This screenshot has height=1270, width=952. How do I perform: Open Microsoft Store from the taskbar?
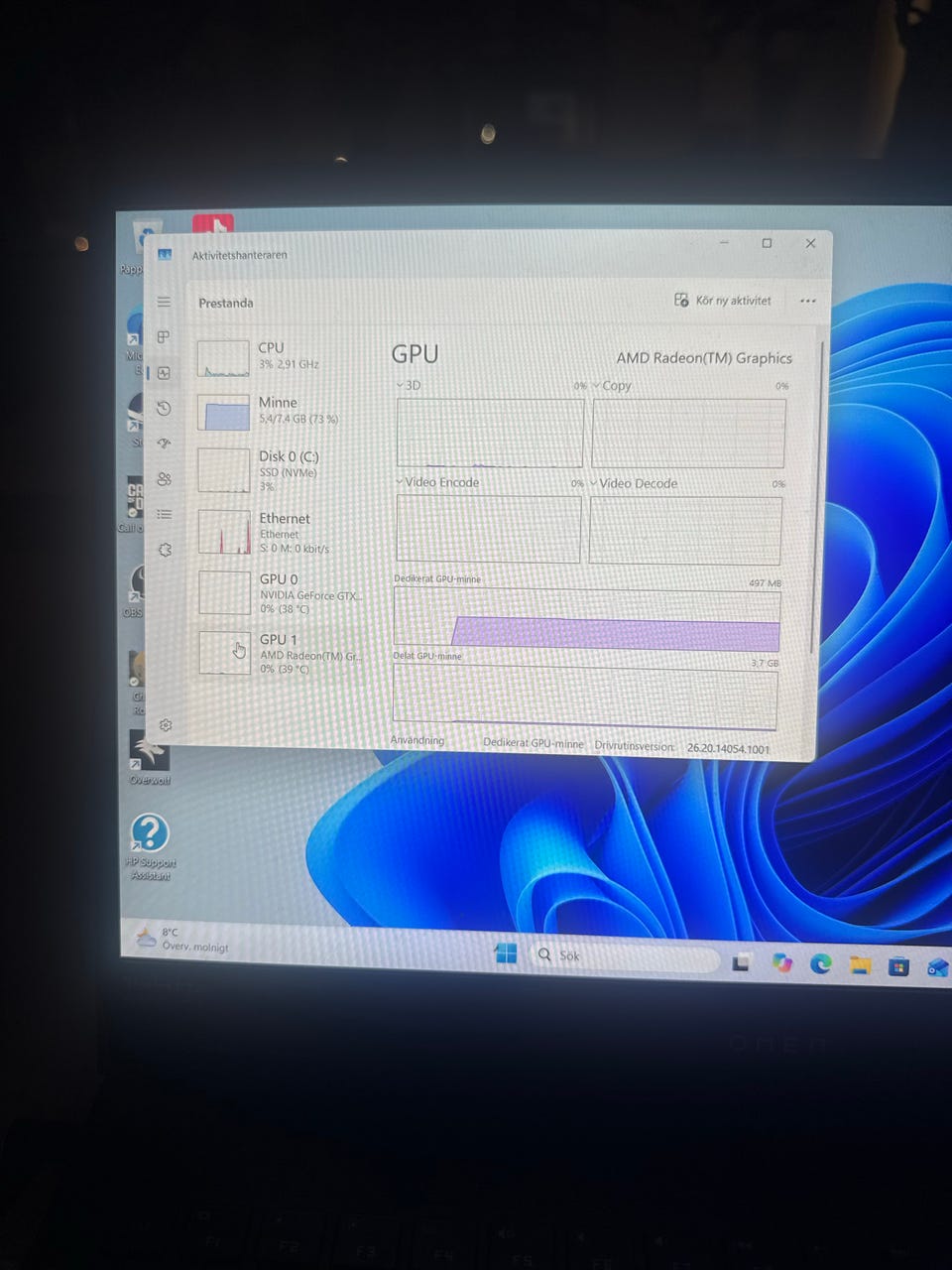click(x=898, y=966)
